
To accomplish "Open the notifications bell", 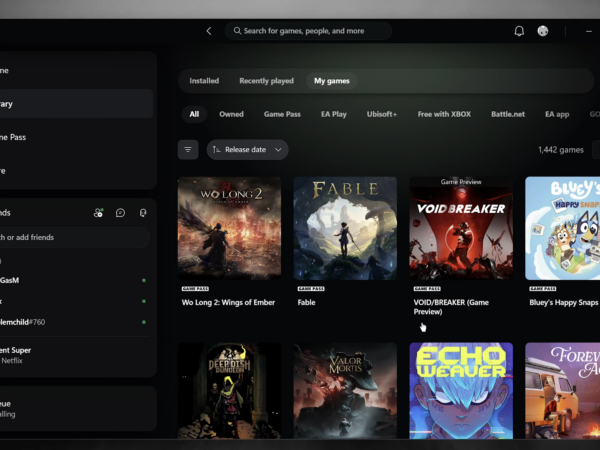I will [x=519, y=31].
